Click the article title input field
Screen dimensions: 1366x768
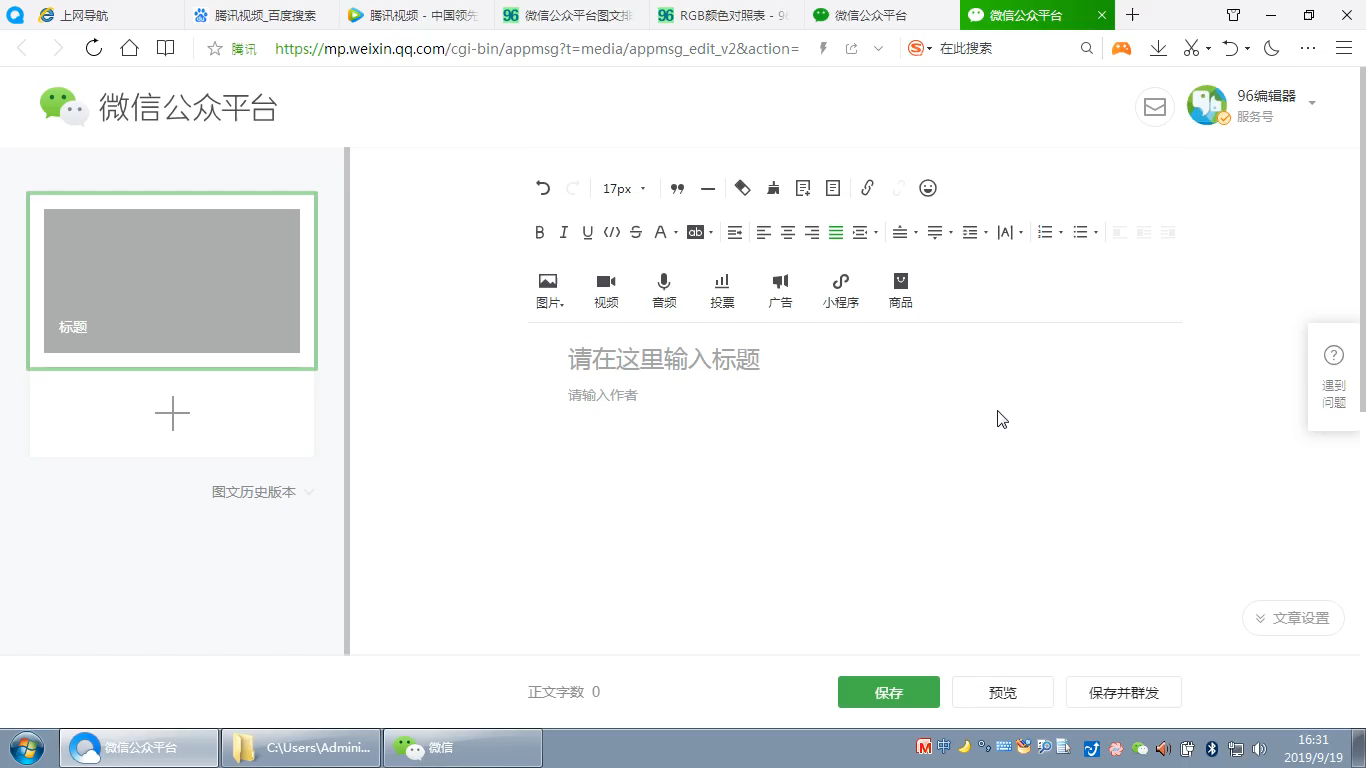click(x=855, y=359)
